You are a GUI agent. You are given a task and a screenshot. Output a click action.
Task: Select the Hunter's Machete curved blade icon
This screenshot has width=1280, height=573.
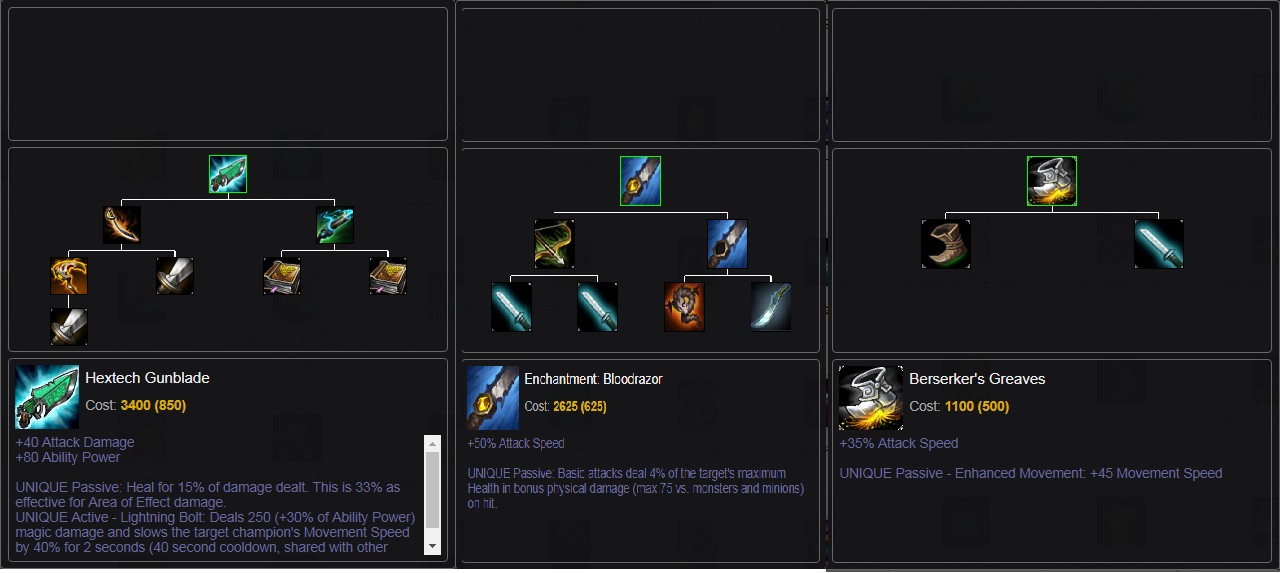pyautogui.click(x=771, y=307)
